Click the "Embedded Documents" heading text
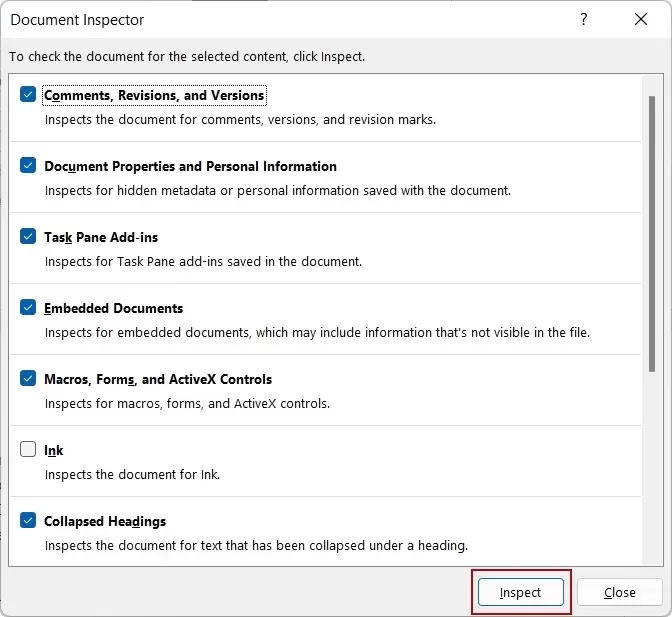The width and height of the screenshot is (672, 617). 113,308
